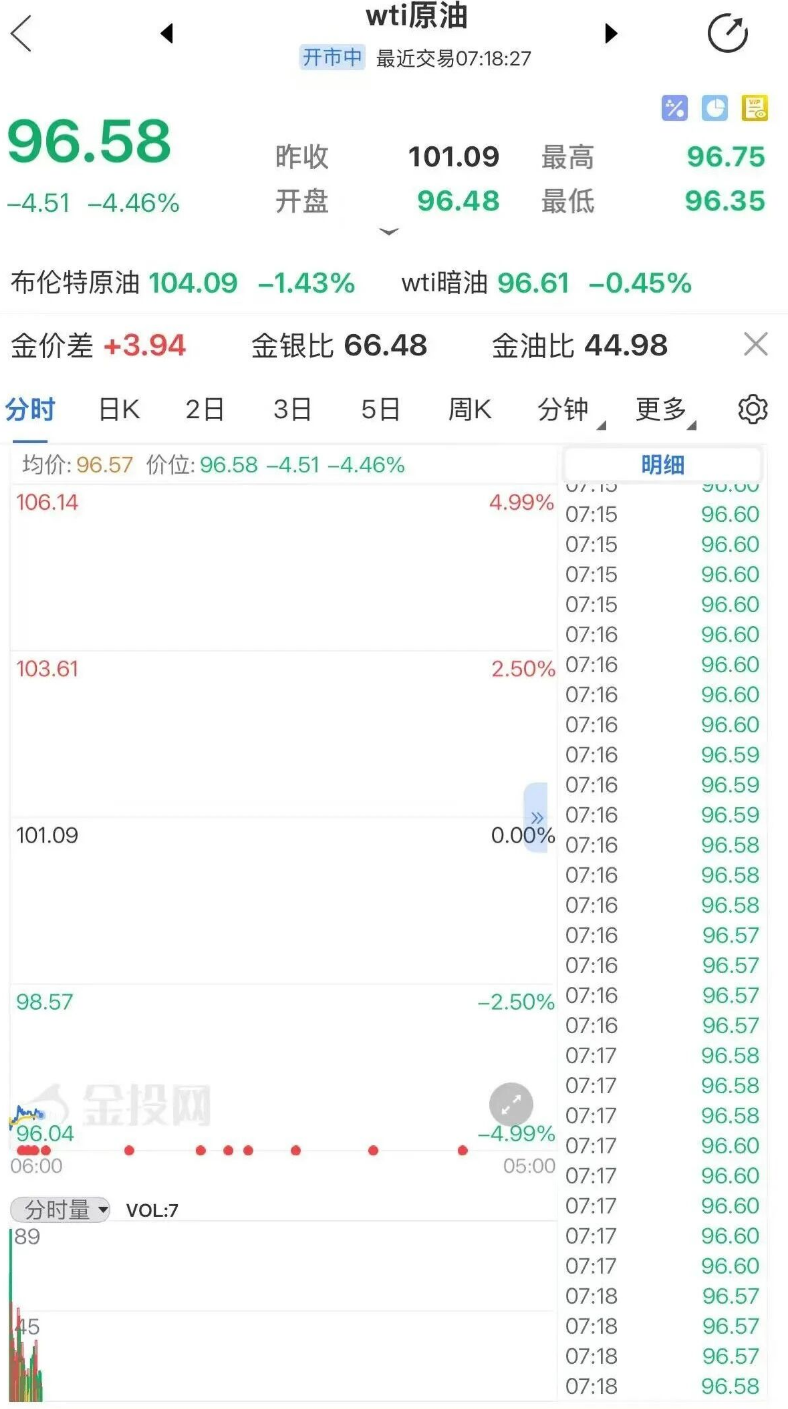Select the 周K chart tab
Viewport: 788px width, 1409px height.
[x=470, y=409]
